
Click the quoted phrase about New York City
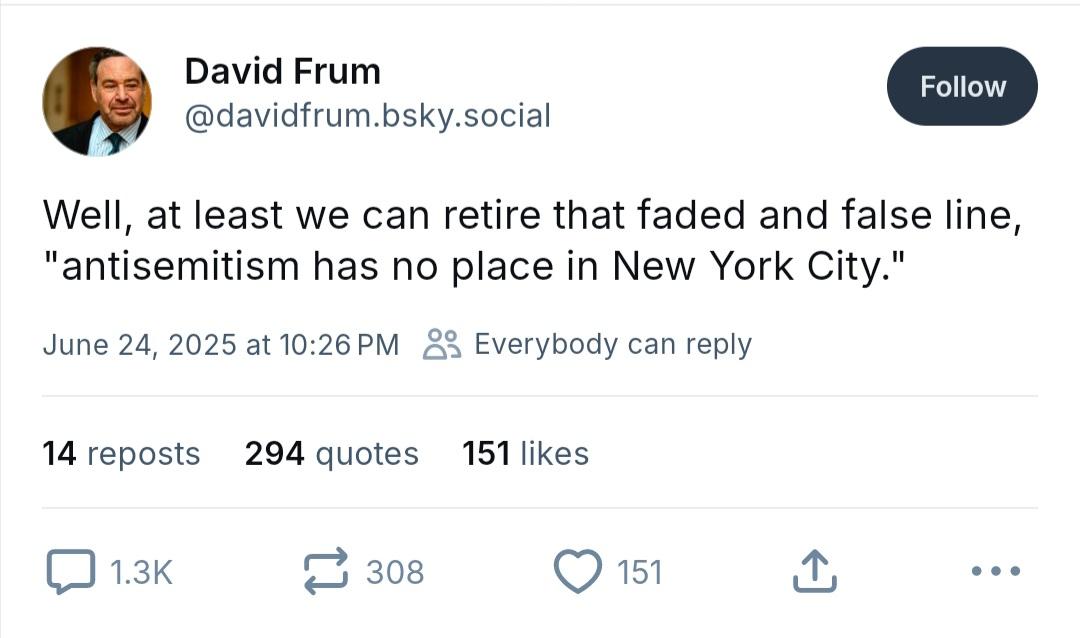[474, 266]
